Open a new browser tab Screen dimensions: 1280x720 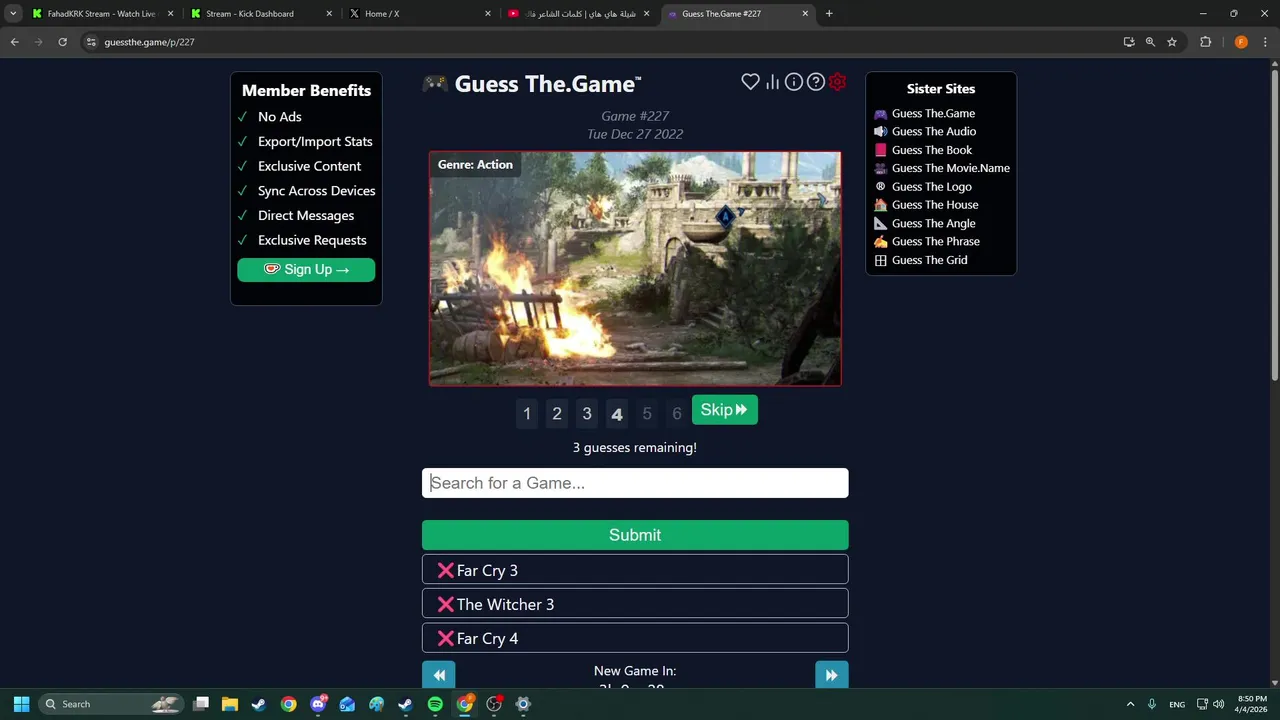click(829, 14)
